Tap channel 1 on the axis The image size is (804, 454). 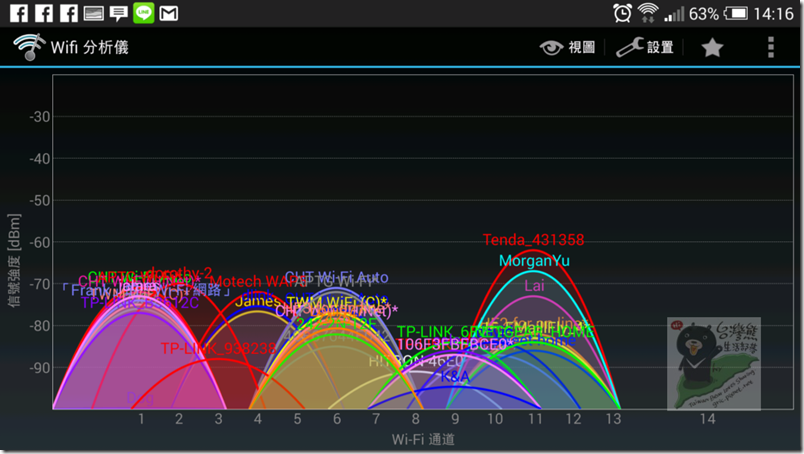pyautogui.click(x=141, y=419)
